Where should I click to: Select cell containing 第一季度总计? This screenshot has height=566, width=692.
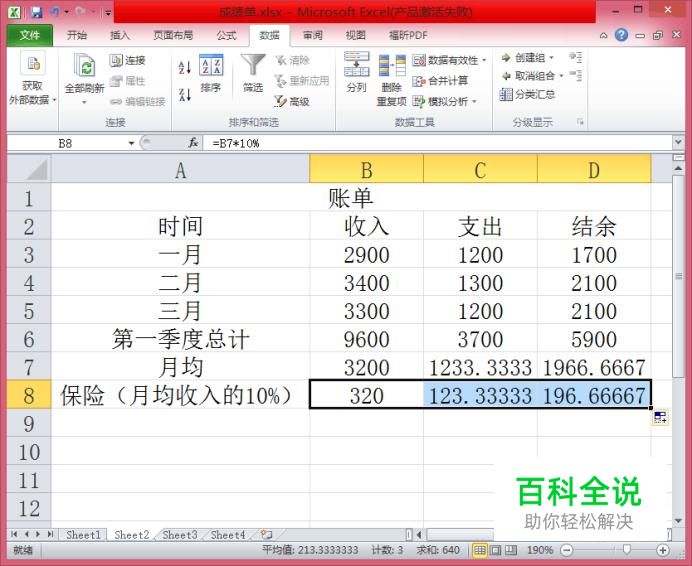181,339
